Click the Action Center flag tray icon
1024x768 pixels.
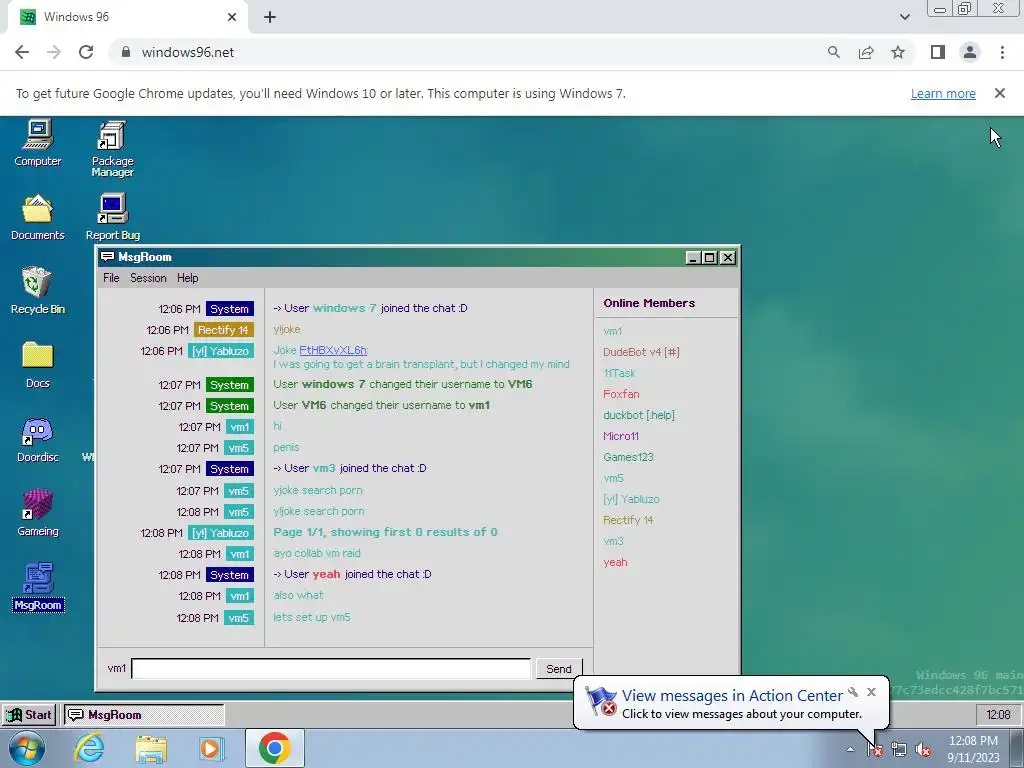point(874,750)
